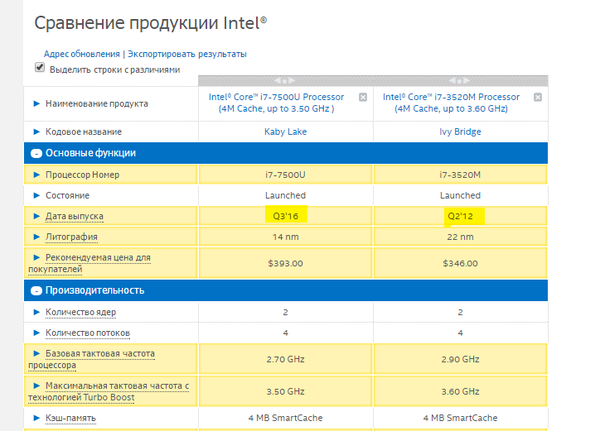The height and width of the screenshot is (431, 600).
Task: Remove i7-7500U processor from comparison
Action: coord(363,97)
